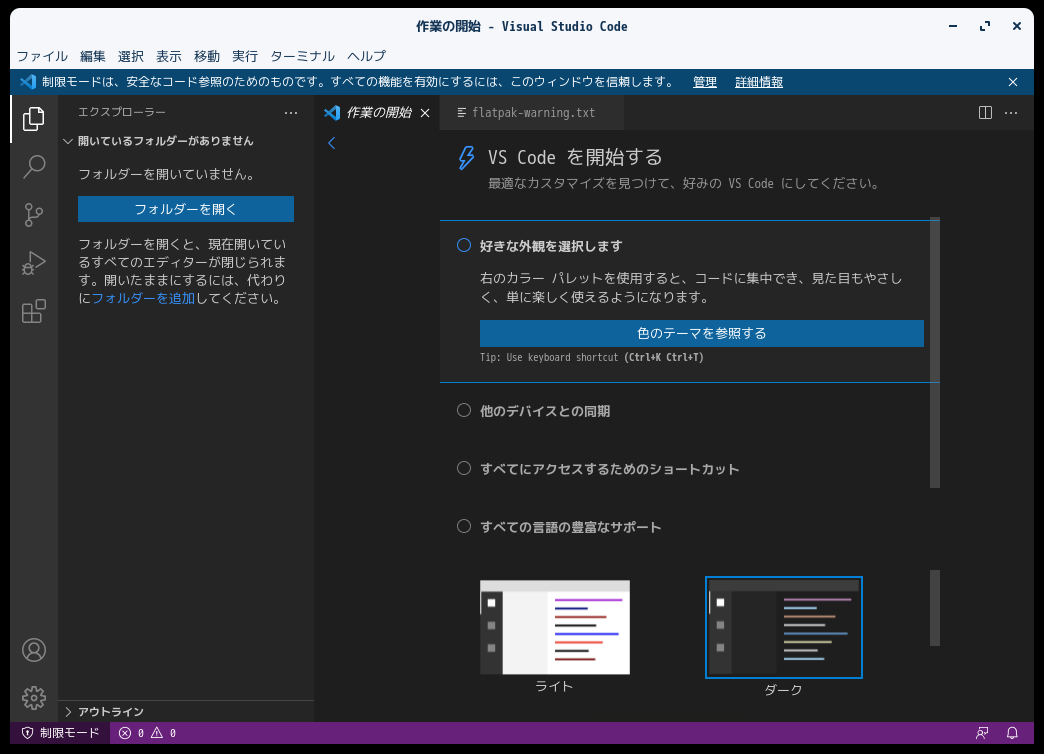Minimize the Visual Studio Code window
1044x754 pixels.
tap(953, 26)
